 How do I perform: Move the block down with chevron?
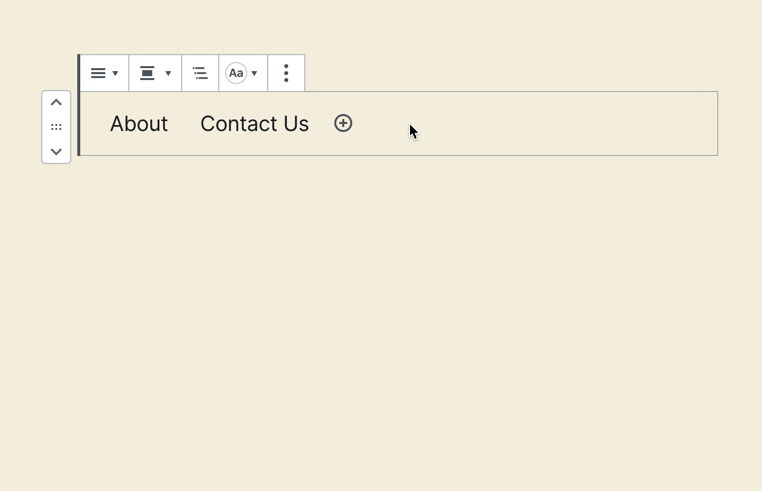coord(56,151)
